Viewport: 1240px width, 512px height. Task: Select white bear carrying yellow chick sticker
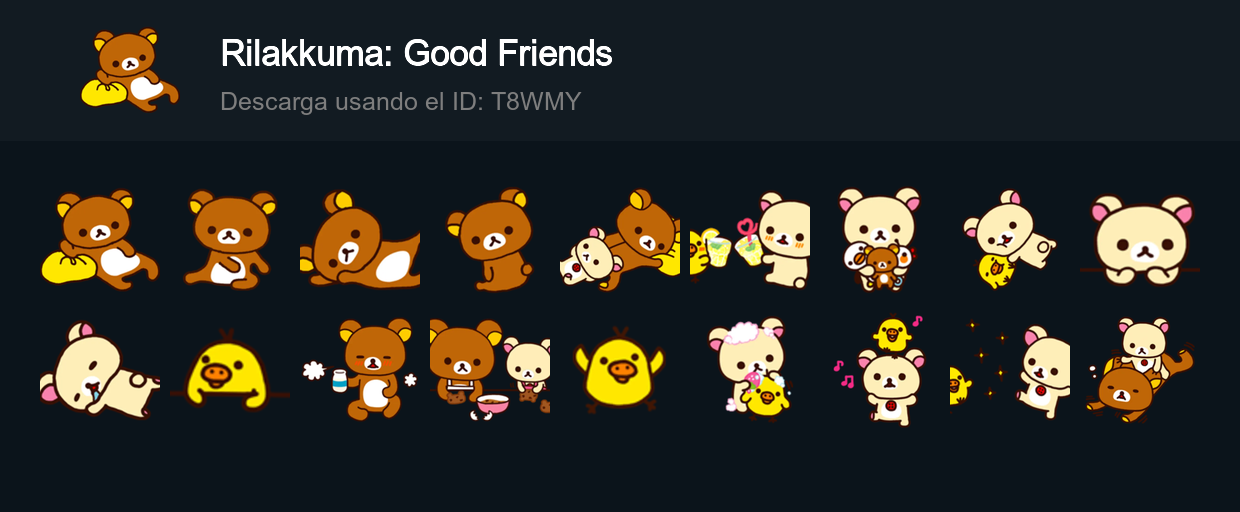tap(1010, 240)
